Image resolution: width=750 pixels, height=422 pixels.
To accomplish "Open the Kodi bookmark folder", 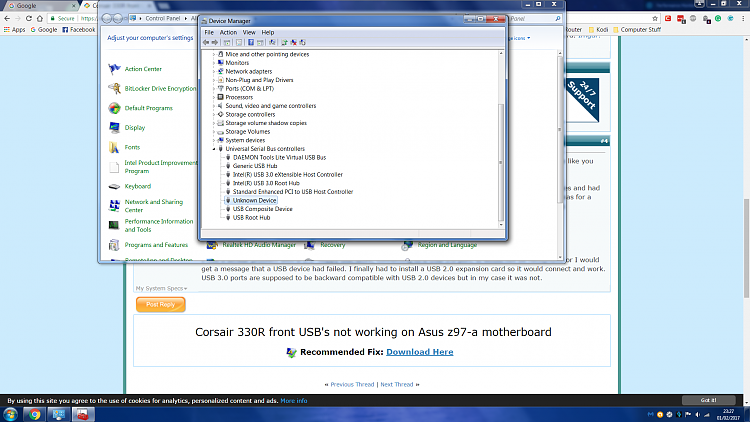I will [598, 30].
